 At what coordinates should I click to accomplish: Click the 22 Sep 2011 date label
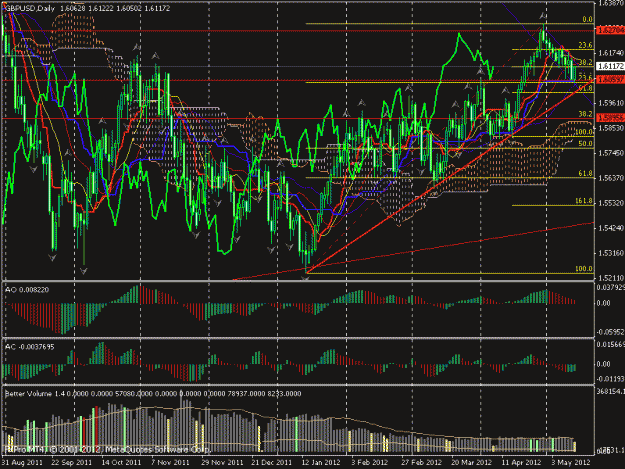71,463
